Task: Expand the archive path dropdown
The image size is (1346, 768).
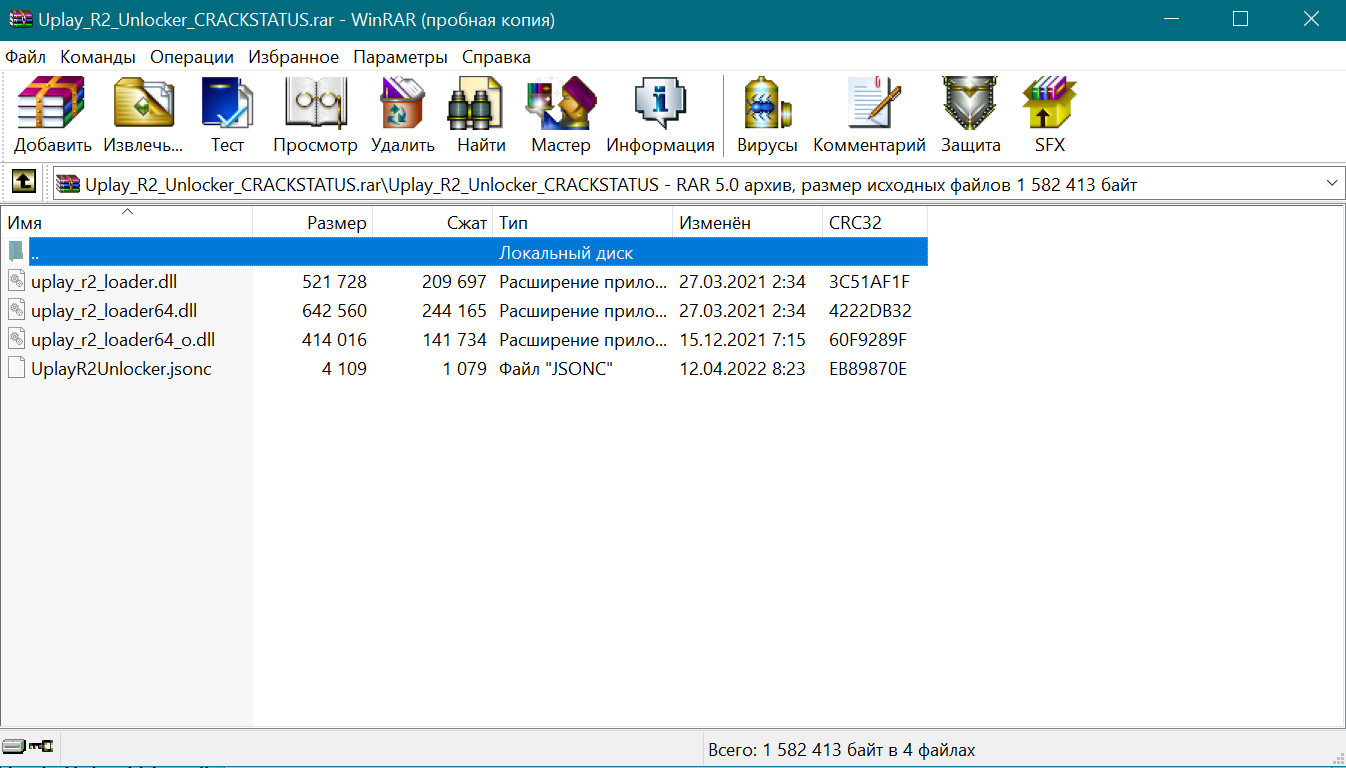Action: pos(1331,184)
